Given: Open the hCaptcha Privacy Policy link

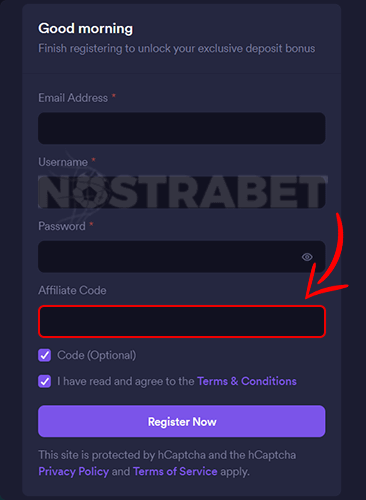Looking at the screenshot, I should pos(74,471).
